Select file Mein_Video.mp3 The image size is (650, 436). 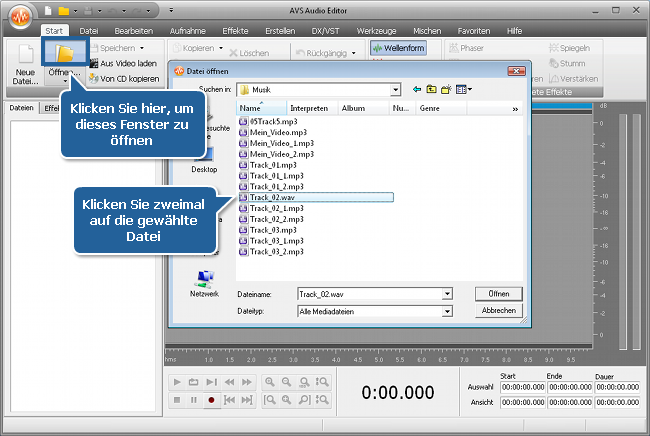(273, 132)
